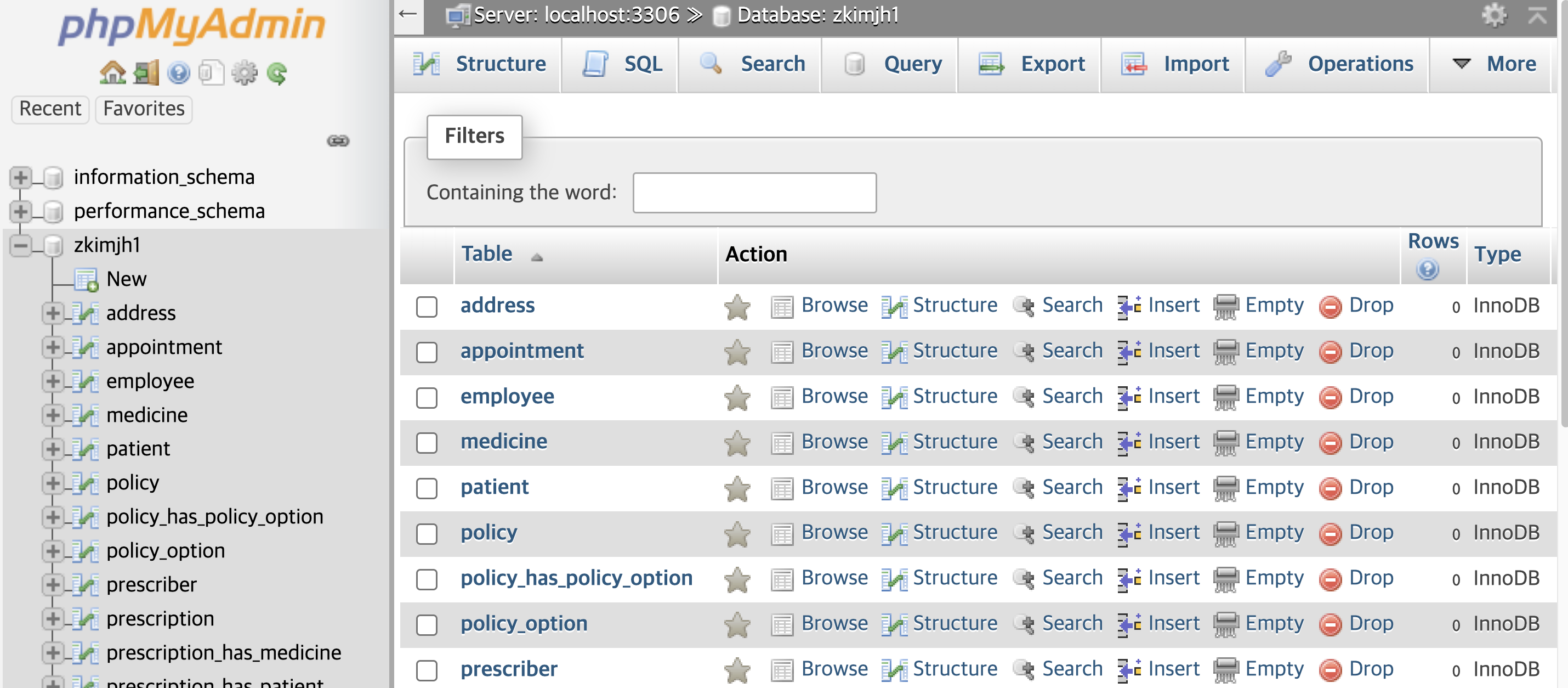This screenshot has width=1568, height=688.
Task: Click the home icon in sidebar
Action: 112,73
